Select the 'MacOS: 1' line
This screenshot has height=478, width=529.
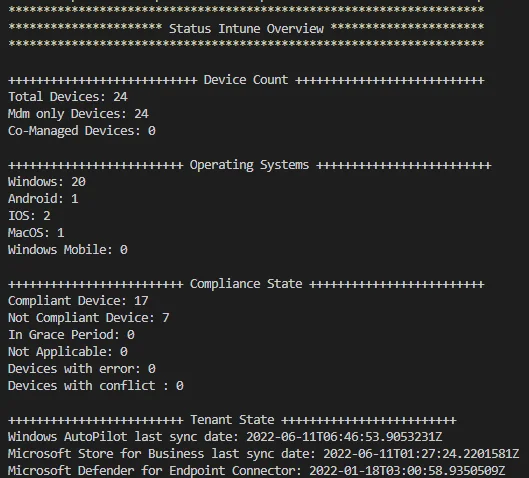36,233
